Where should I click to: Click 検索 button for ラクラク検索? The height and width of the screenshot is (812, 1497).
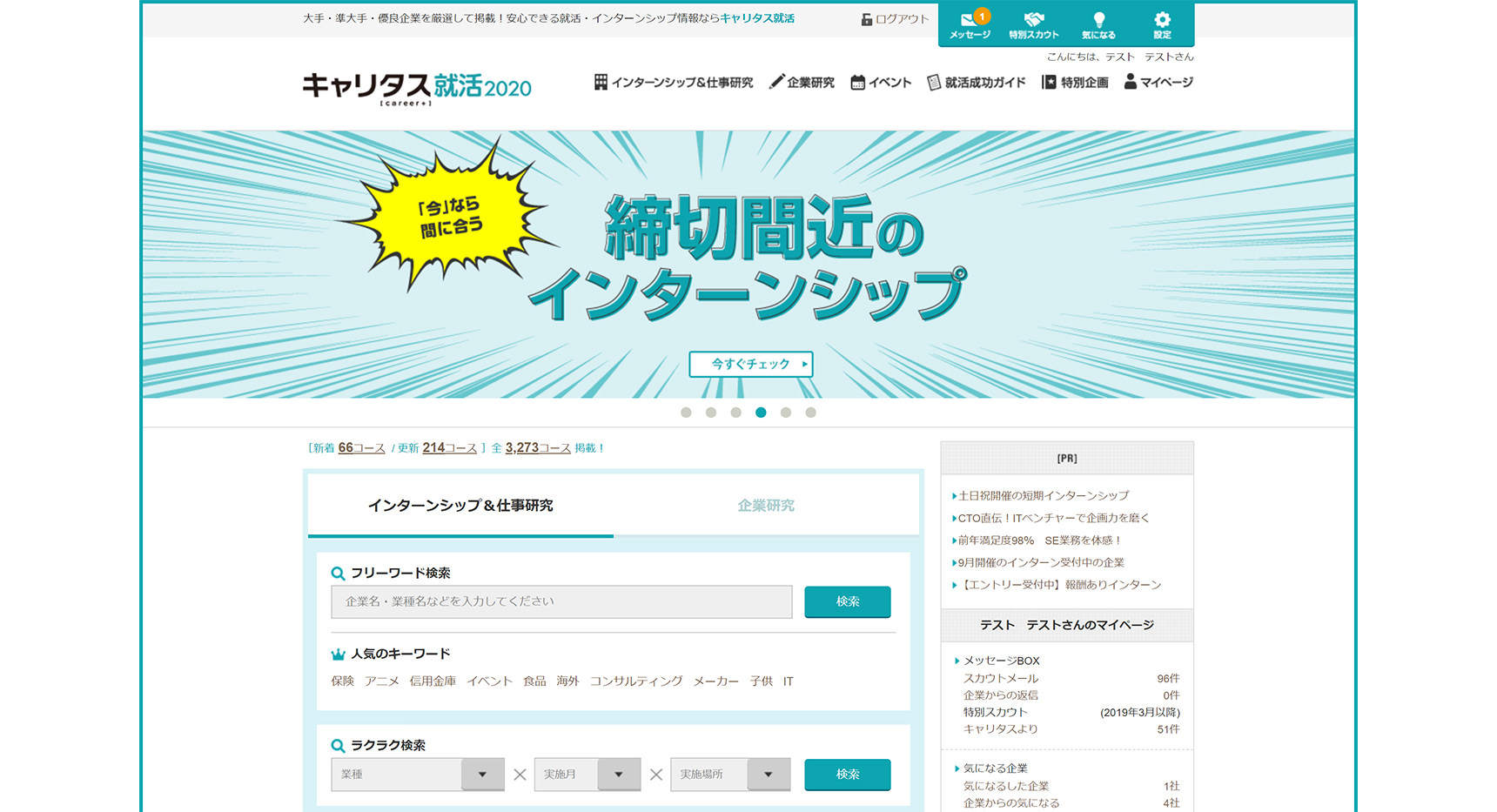(x=848, y=775)
